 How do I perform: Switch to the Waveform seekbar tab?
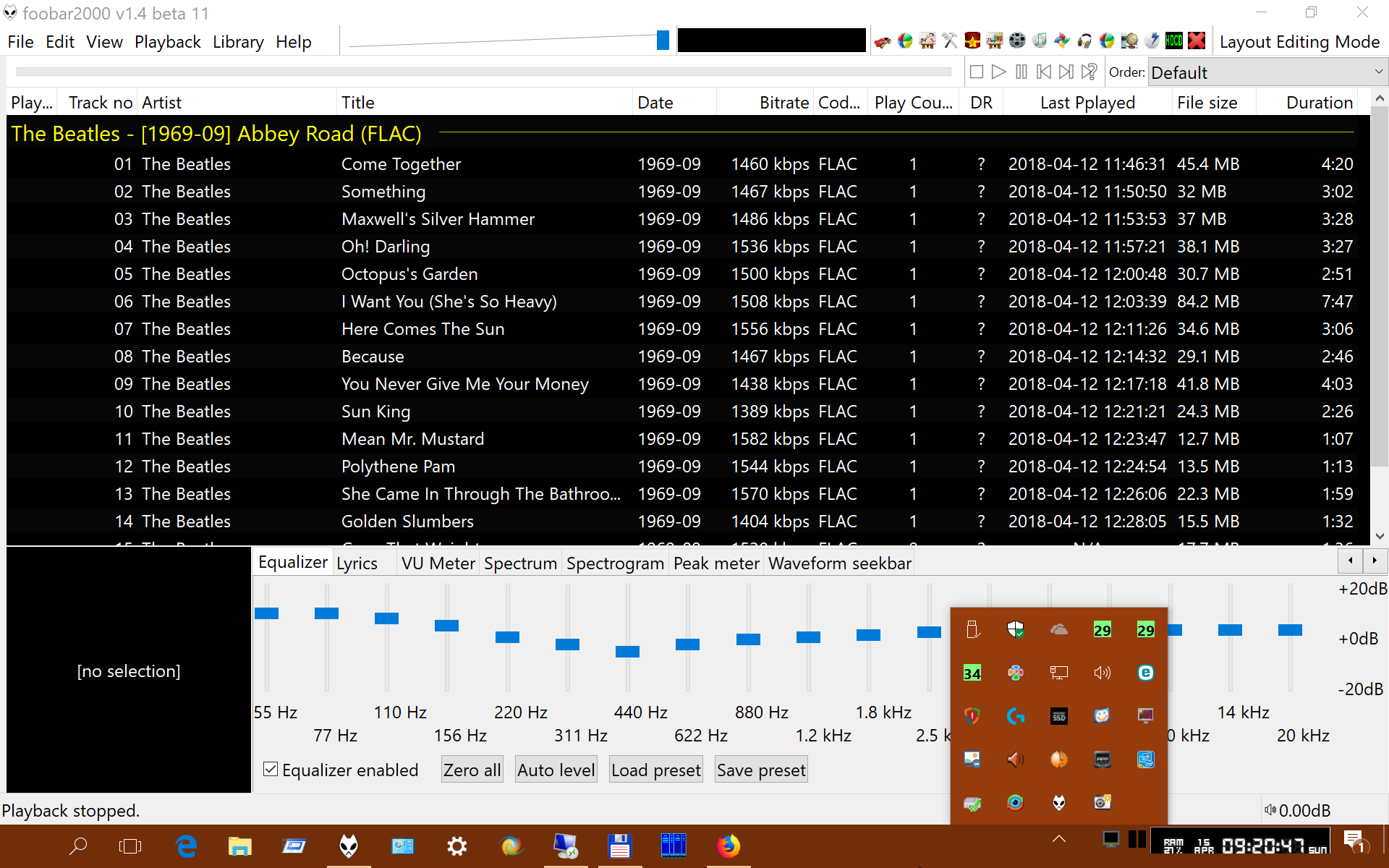coord(839,563)
